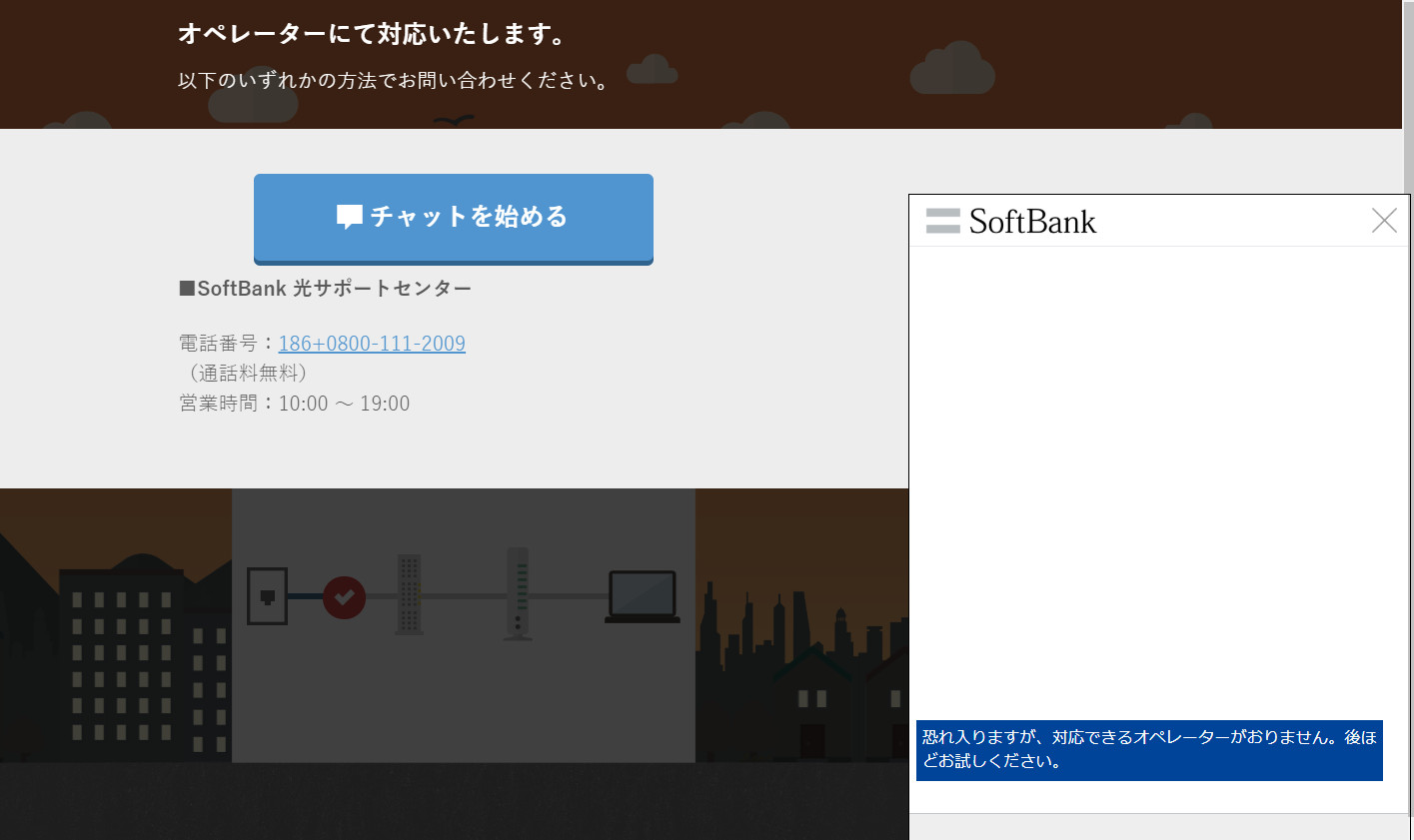Click the laptop icon in diagram
The image size is (1414, 840).
click(643, 597)
